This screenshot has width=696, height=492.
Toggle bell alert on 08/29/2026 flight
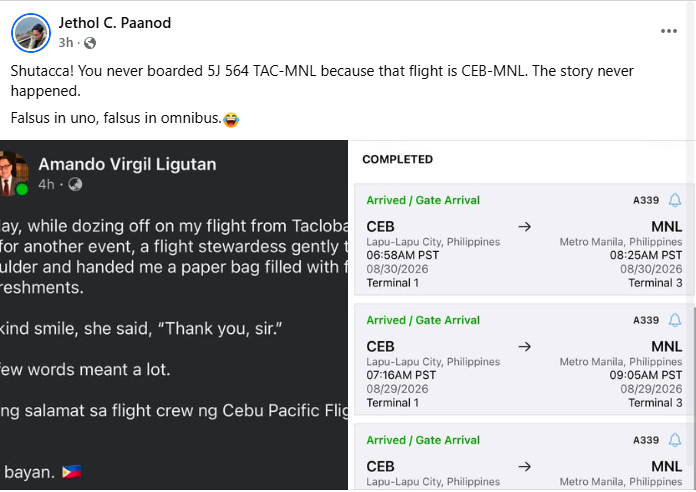click(675, 320)
